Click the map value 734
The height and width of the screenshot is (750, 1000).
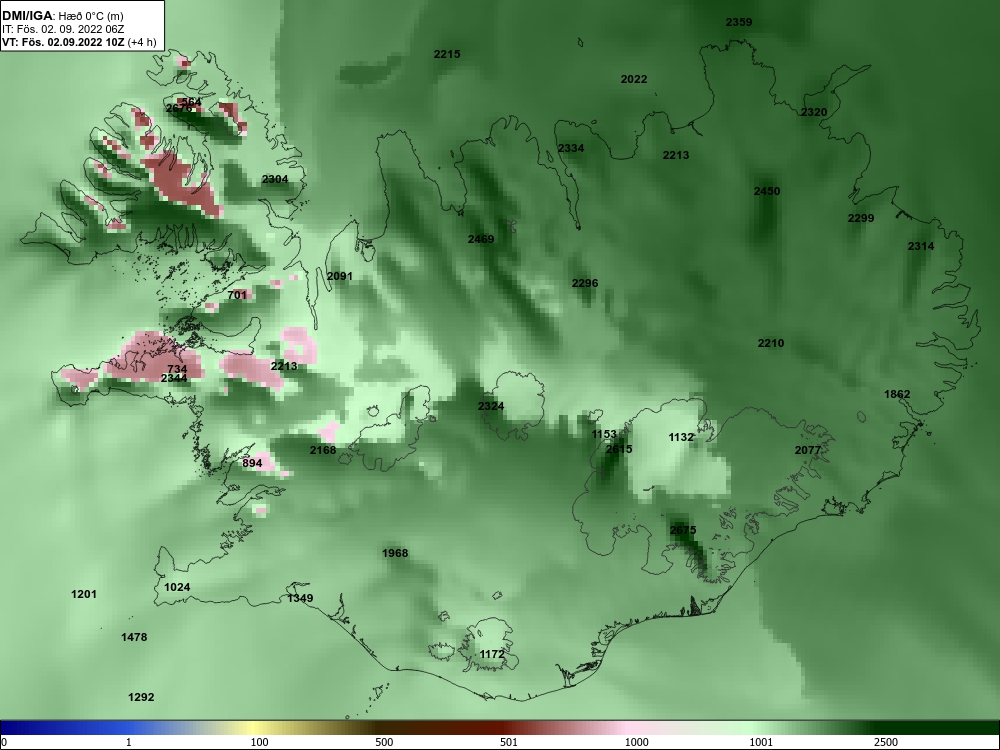(x=177, y=369)
